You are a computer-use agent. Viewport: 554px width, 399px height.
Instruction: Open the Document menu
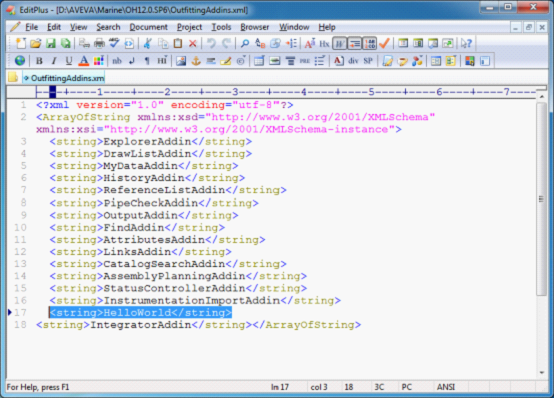pos(148,27)
